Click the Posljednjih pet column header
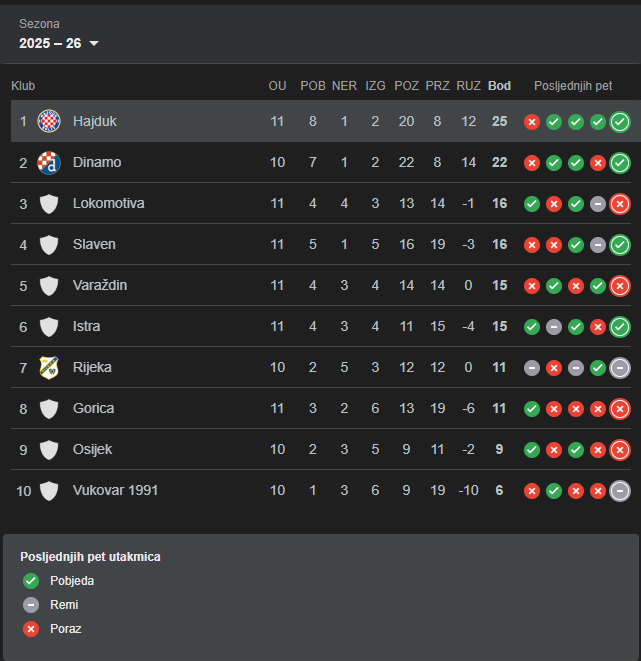The height and width of the screenshot is (661, 641). coord(573,86)
